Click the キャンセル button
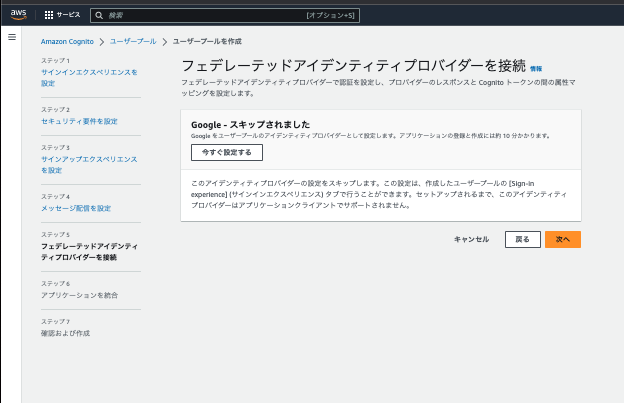 (472, 239)
